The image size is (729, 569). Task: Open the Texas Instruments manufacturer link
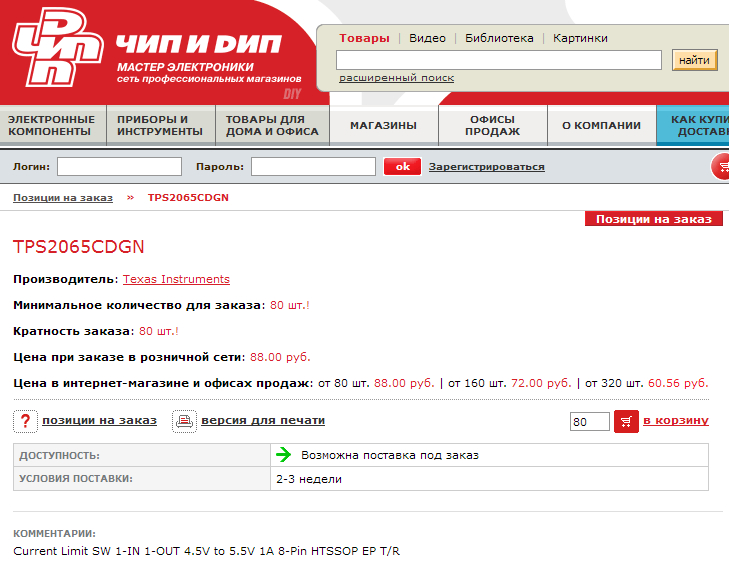click(x=176, y=279)
